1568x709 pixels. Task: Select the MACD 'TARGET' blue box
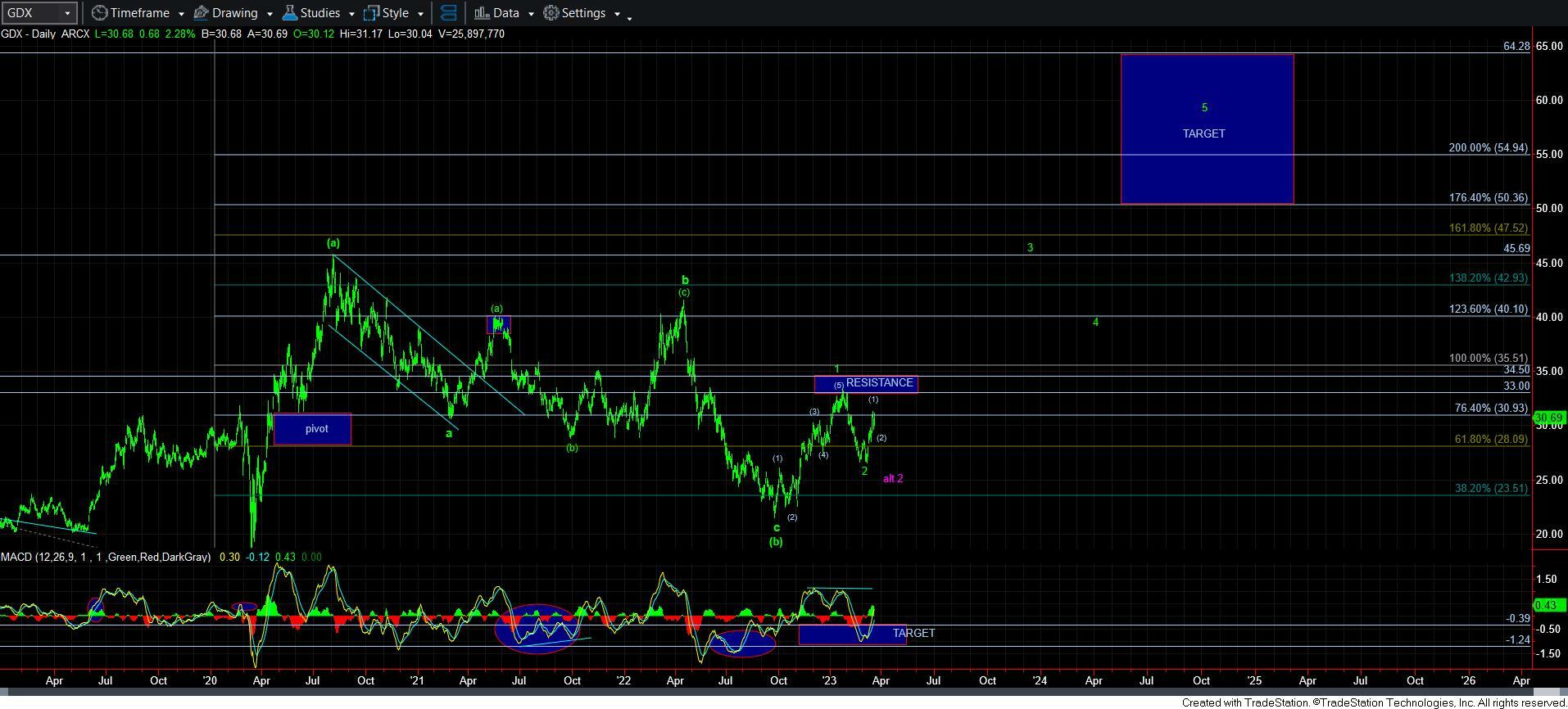pos(852,634)
